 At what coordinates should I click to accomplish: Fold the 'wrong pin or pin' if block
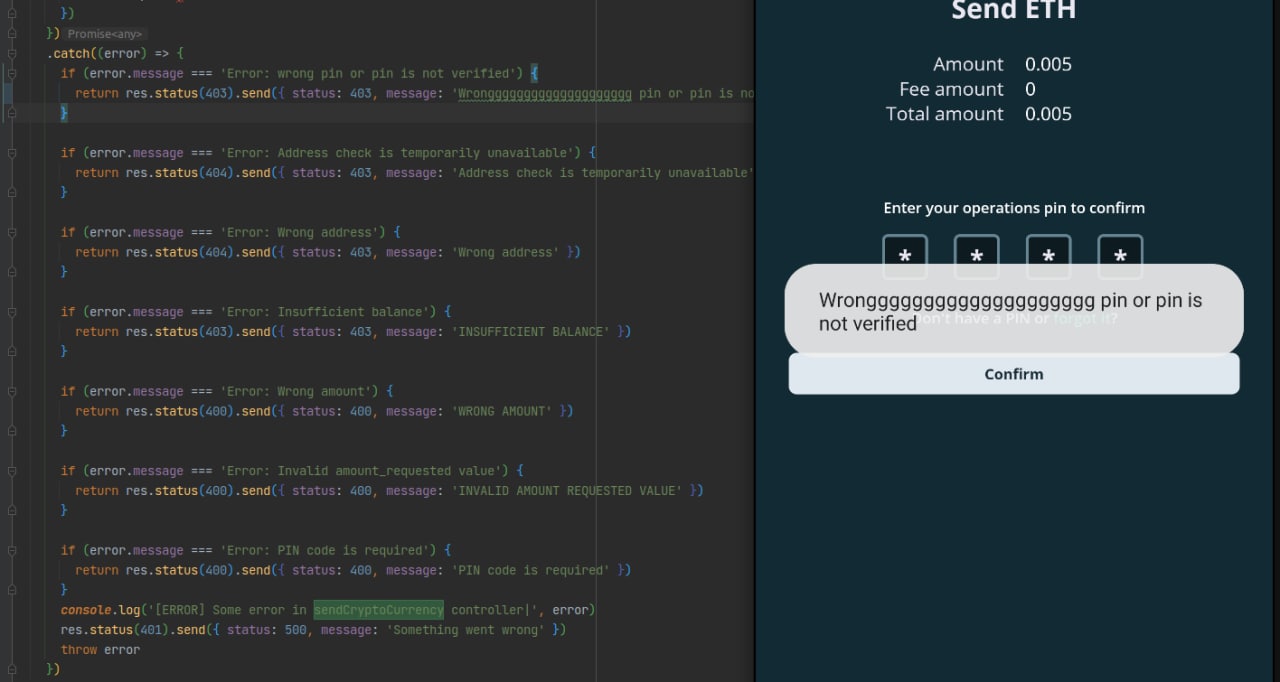tap(11, 73)
